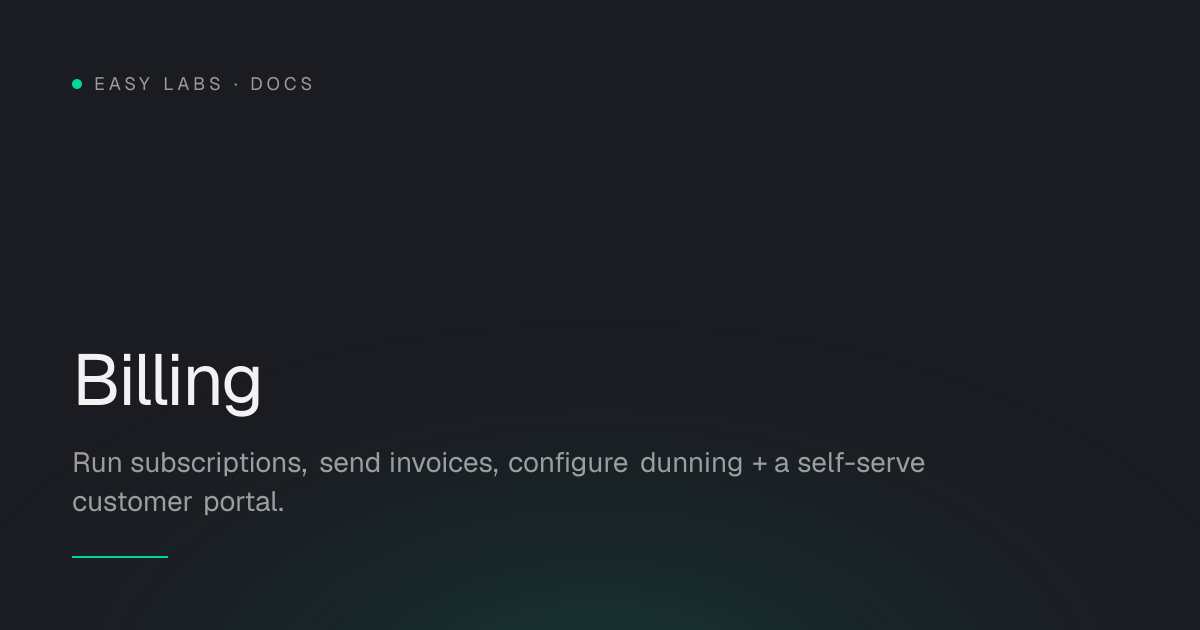1200x630 pixels.
Task: Click the word dunning
Action: [691, 464]
